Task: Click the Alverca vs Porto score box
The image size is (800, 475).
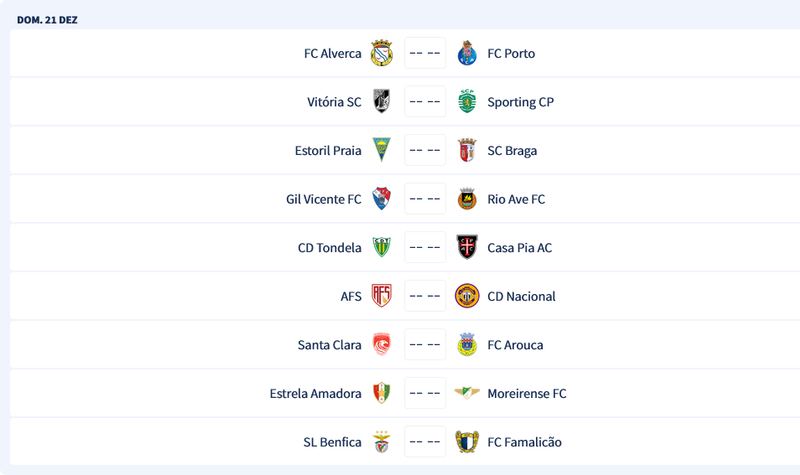Action: (425, 53)
